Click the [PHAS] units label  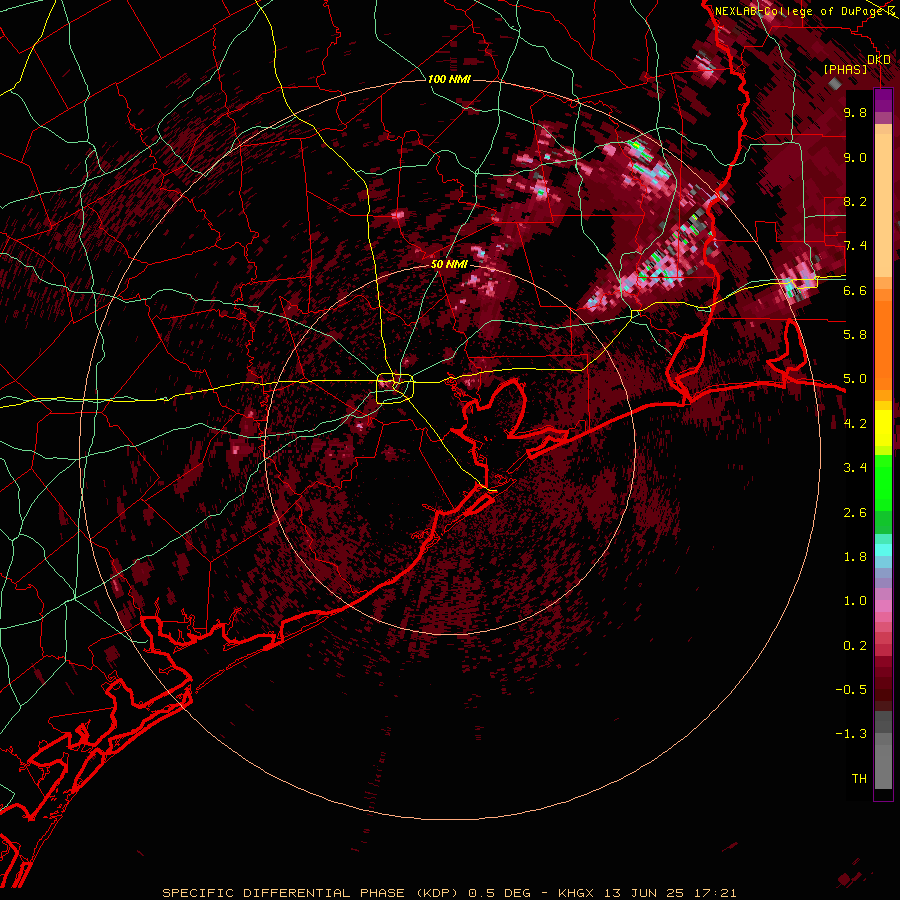(845, 69)
